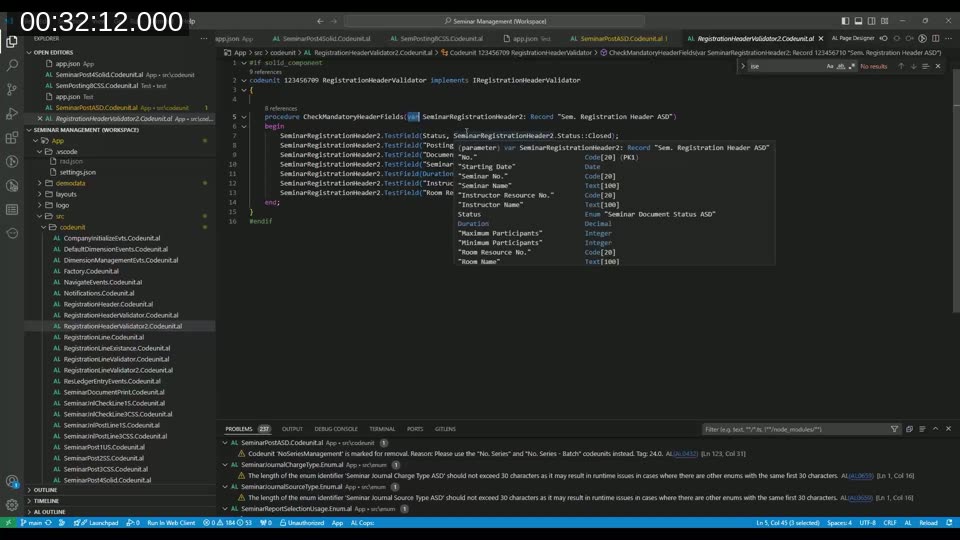
Task: Open Customize Layout icon
Action: coord(885,21)
